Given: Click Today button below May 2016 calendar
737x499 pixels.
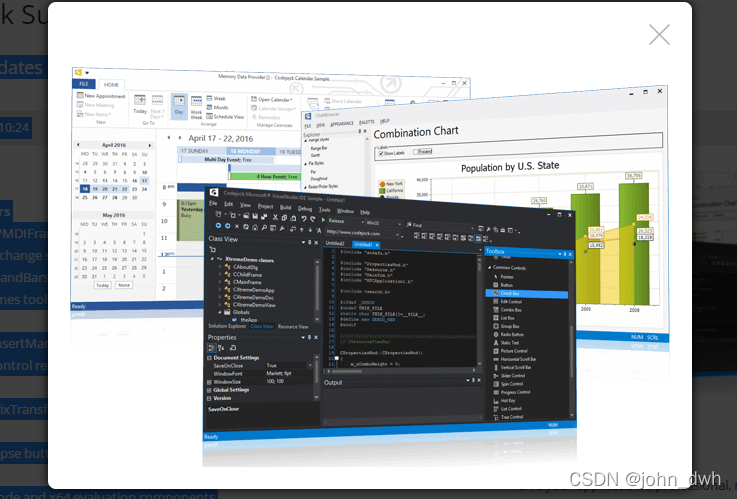Looking at the screenshot, I should coord(102,285).
